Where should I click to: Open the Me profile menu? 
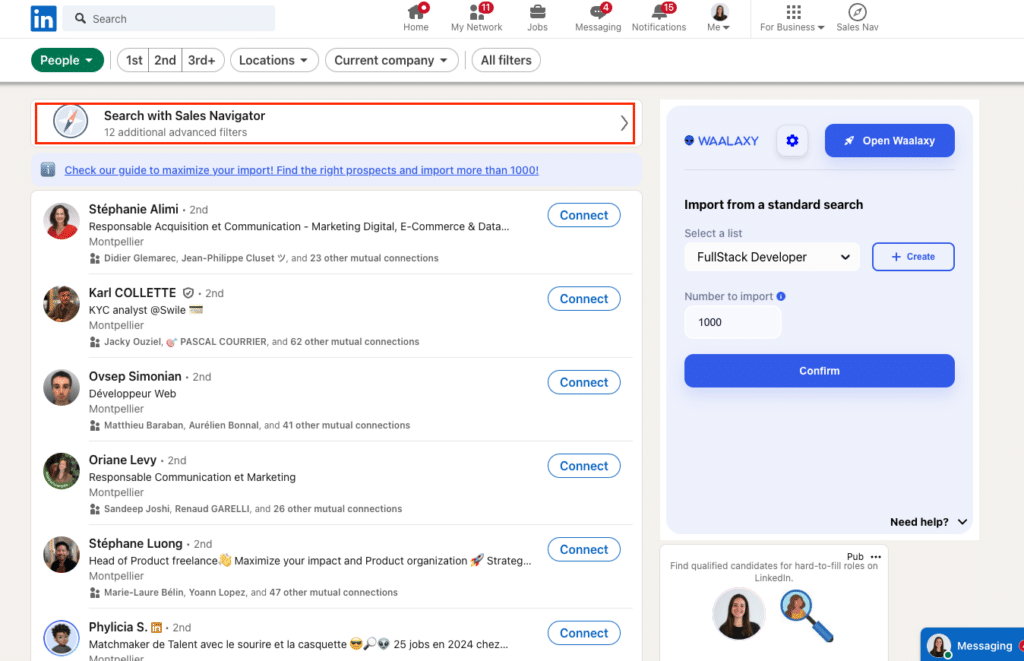[719, 18]
